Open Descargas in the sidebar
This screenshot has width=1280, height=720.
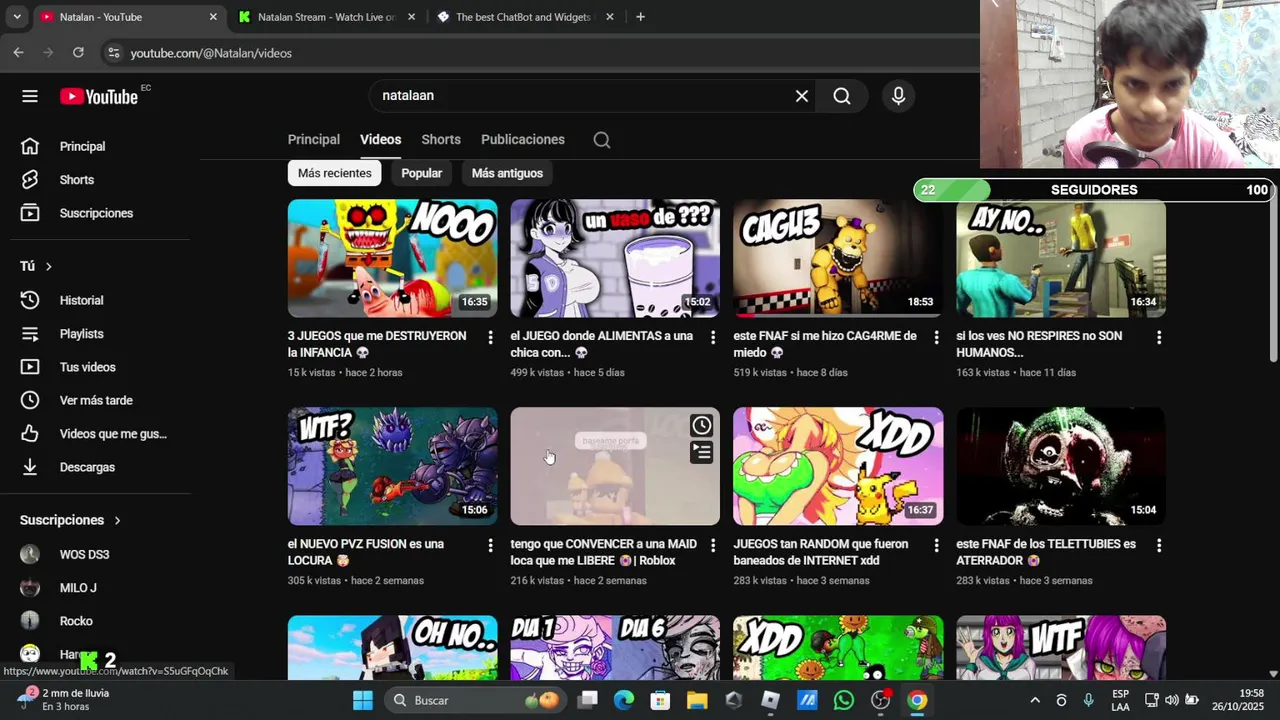tap(87, 467)
